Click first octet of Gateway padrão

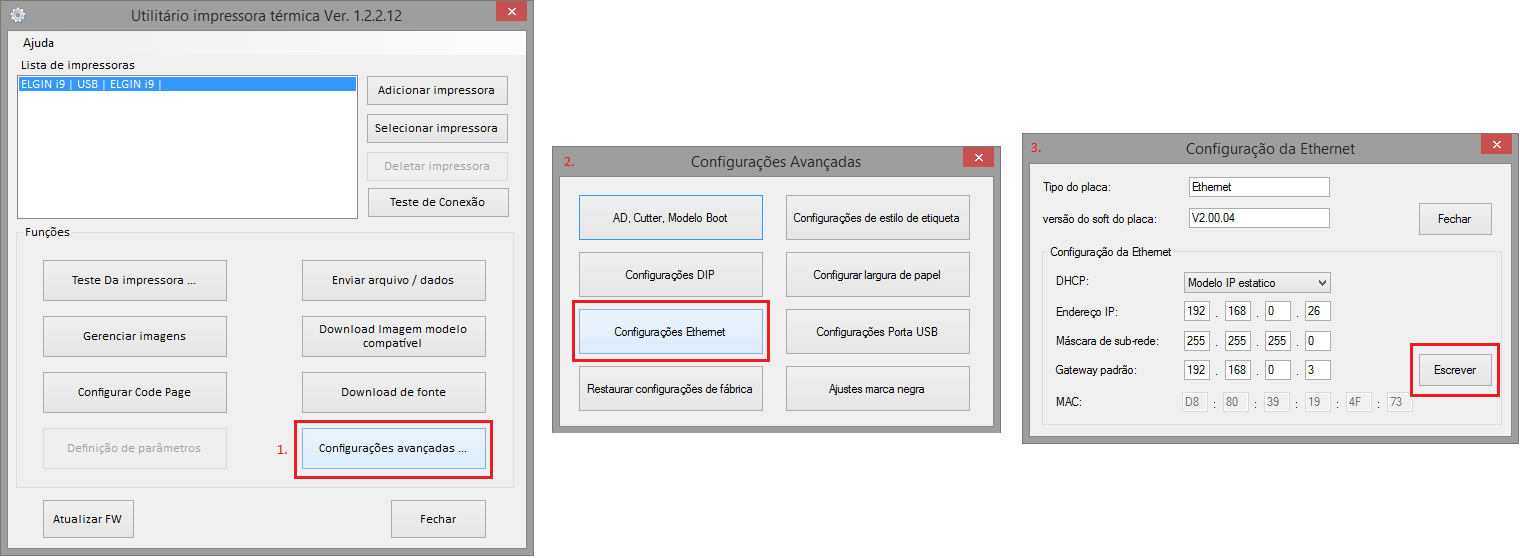coord(1197,370)
